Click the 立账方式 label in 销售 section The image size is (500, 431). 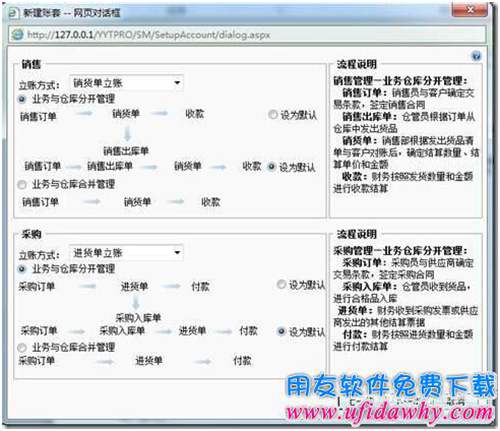point(39,85)
